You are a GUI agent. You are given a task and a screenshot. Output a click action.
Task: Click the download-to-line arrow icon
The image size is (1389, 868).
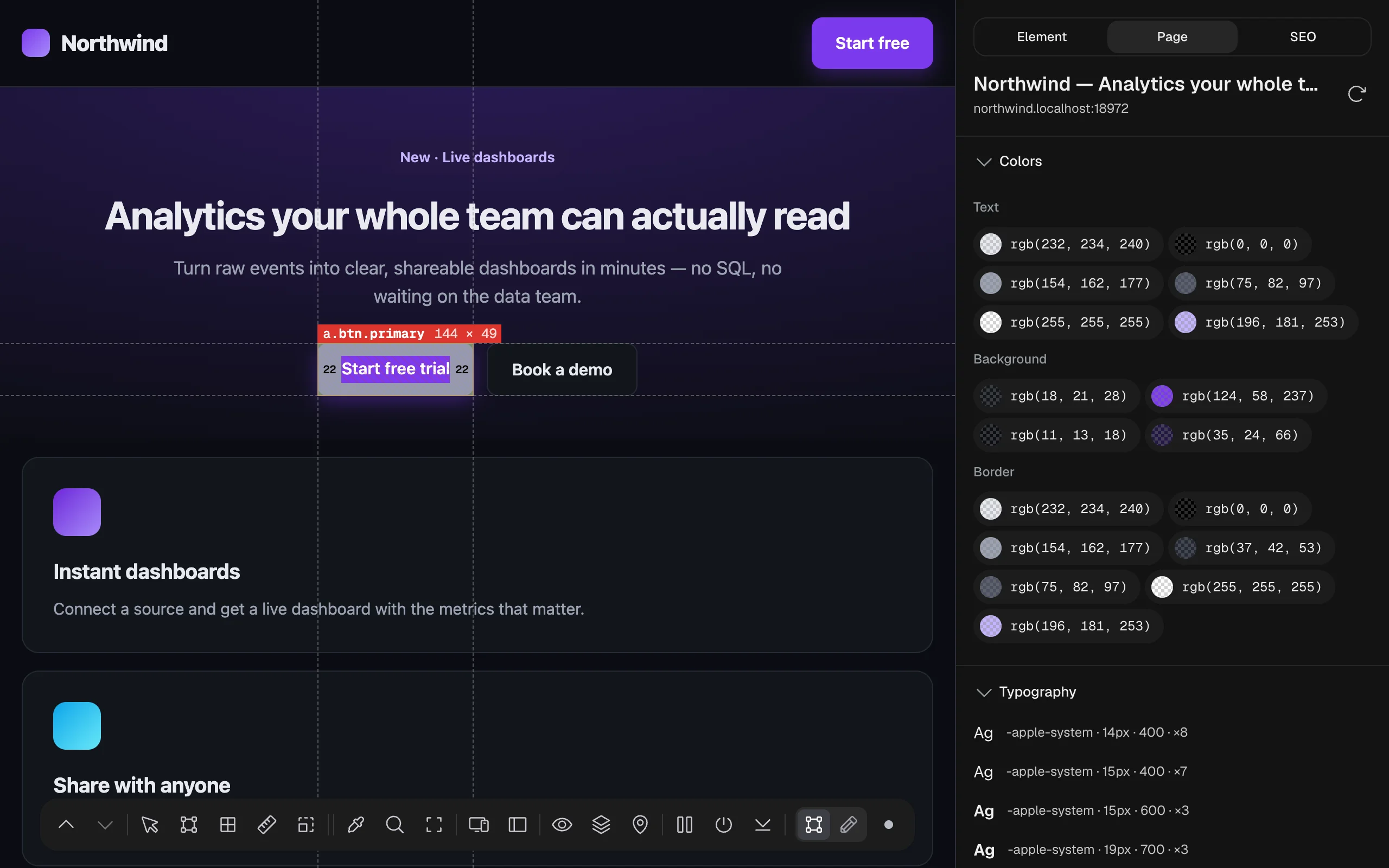click(763, 825)
